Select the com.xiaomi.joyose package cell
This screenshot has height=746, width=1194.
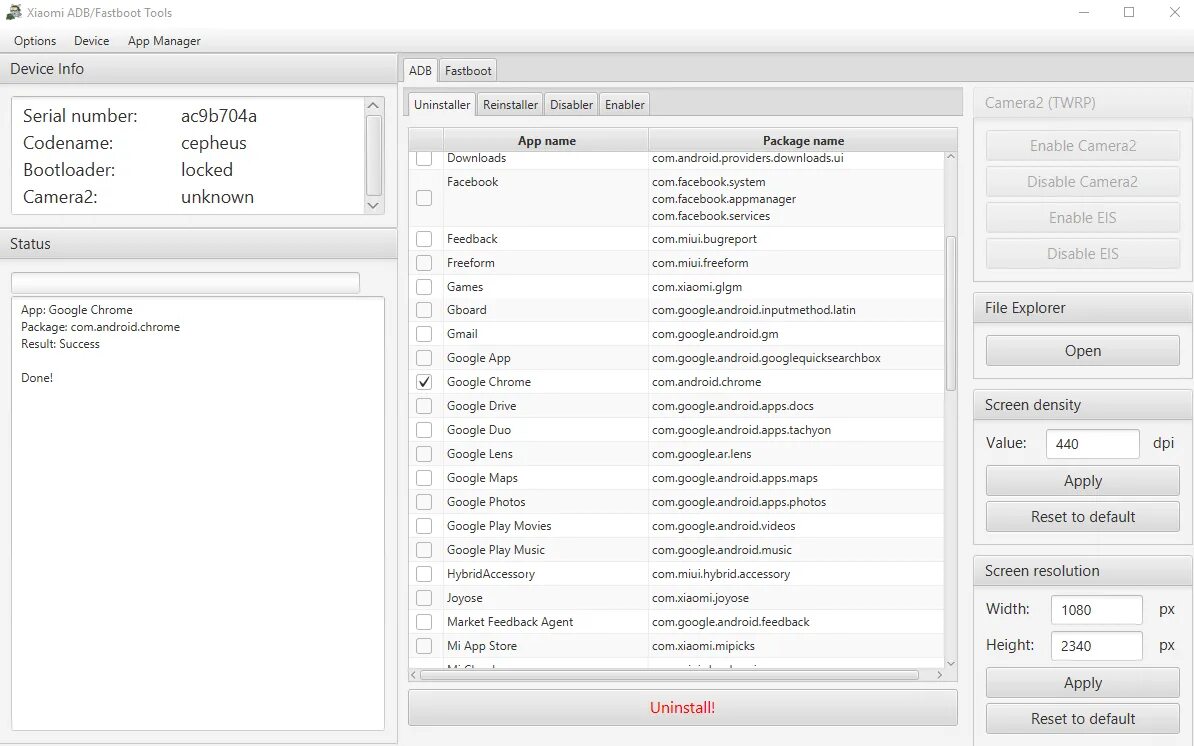(x=796, y=598)
